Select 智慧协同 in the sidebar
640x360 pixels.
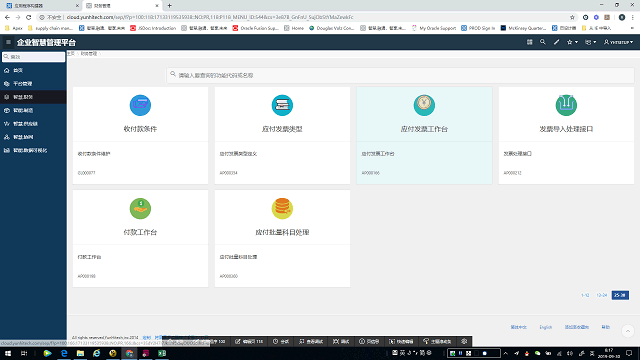pyautogui.click(x=33, y=137)
